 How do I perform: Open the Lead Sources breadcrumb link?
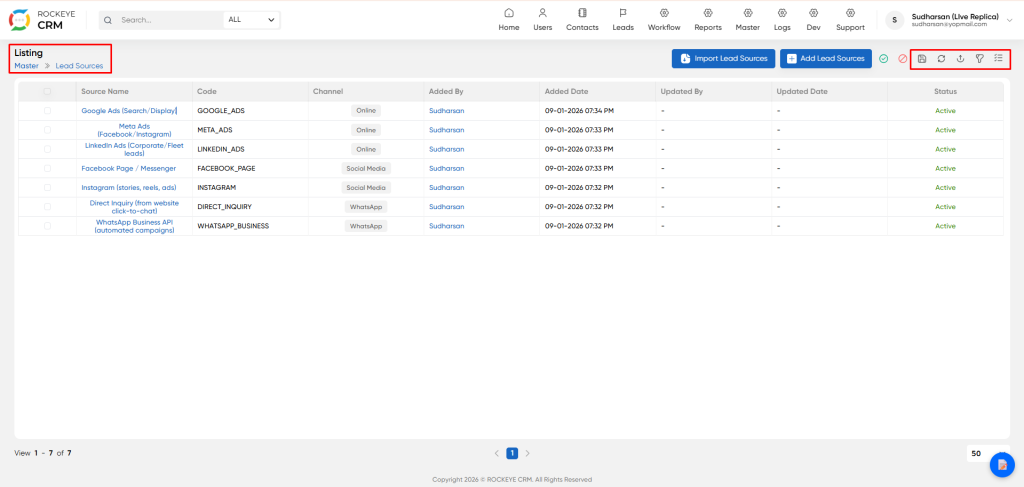point(79,66)
